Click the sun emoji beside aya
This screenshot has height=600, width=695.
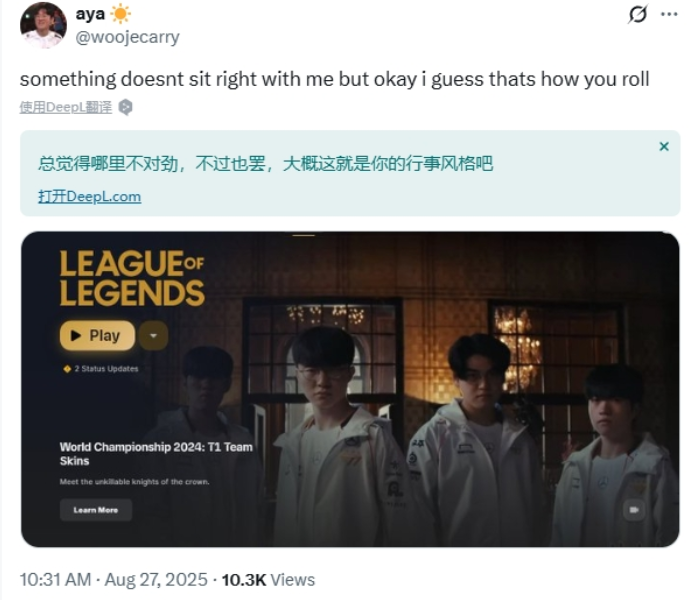(121, 14)
